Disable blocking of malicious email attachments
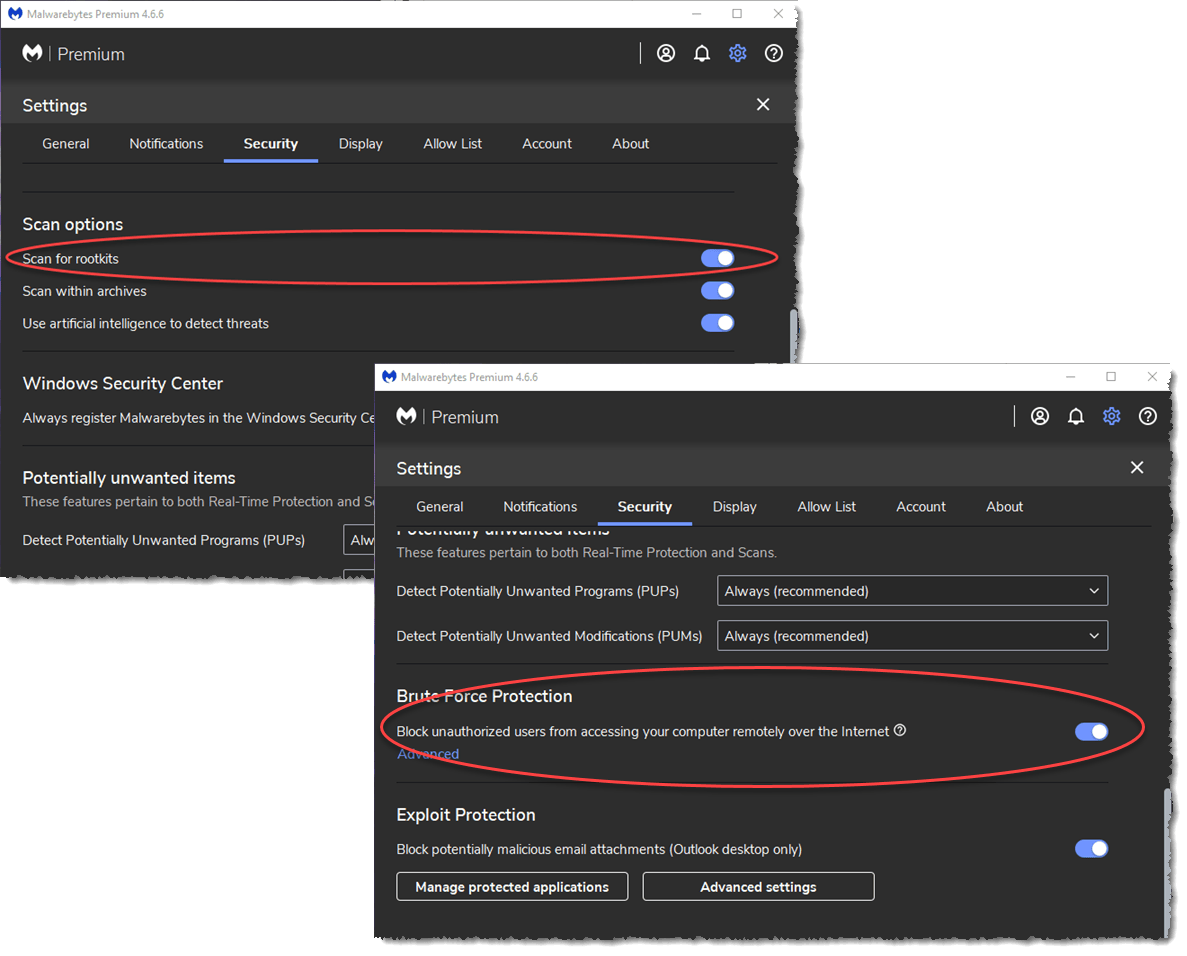The image size is (1187, 956). 1091,848
